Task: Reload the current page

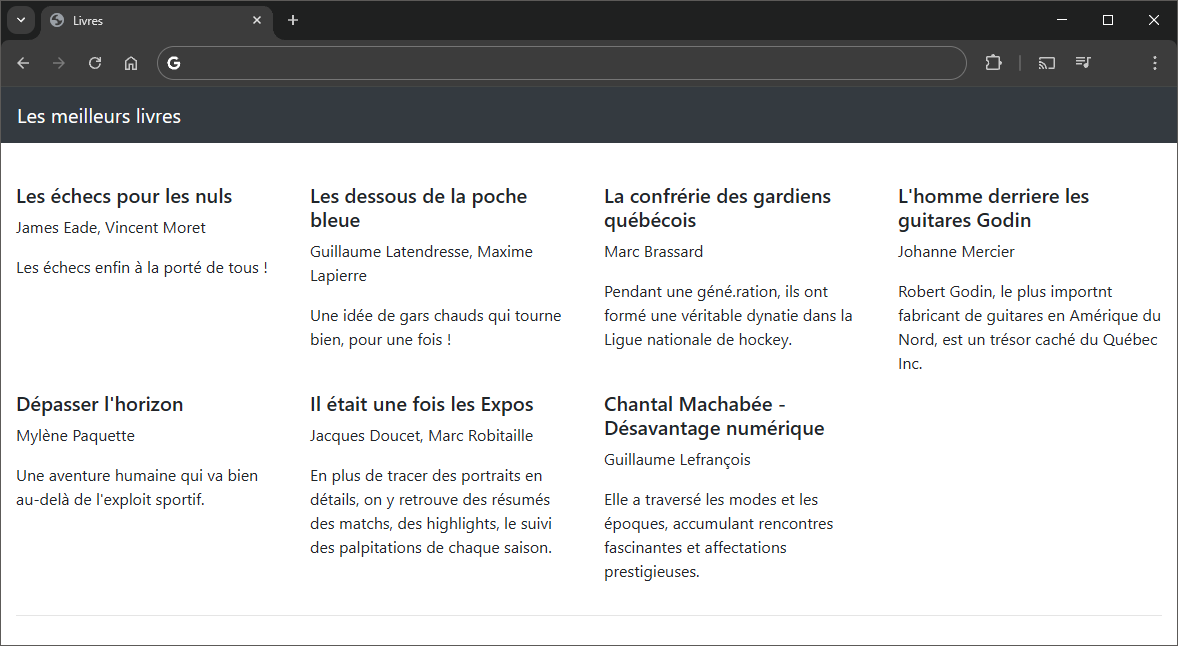Action: (95, 63)
